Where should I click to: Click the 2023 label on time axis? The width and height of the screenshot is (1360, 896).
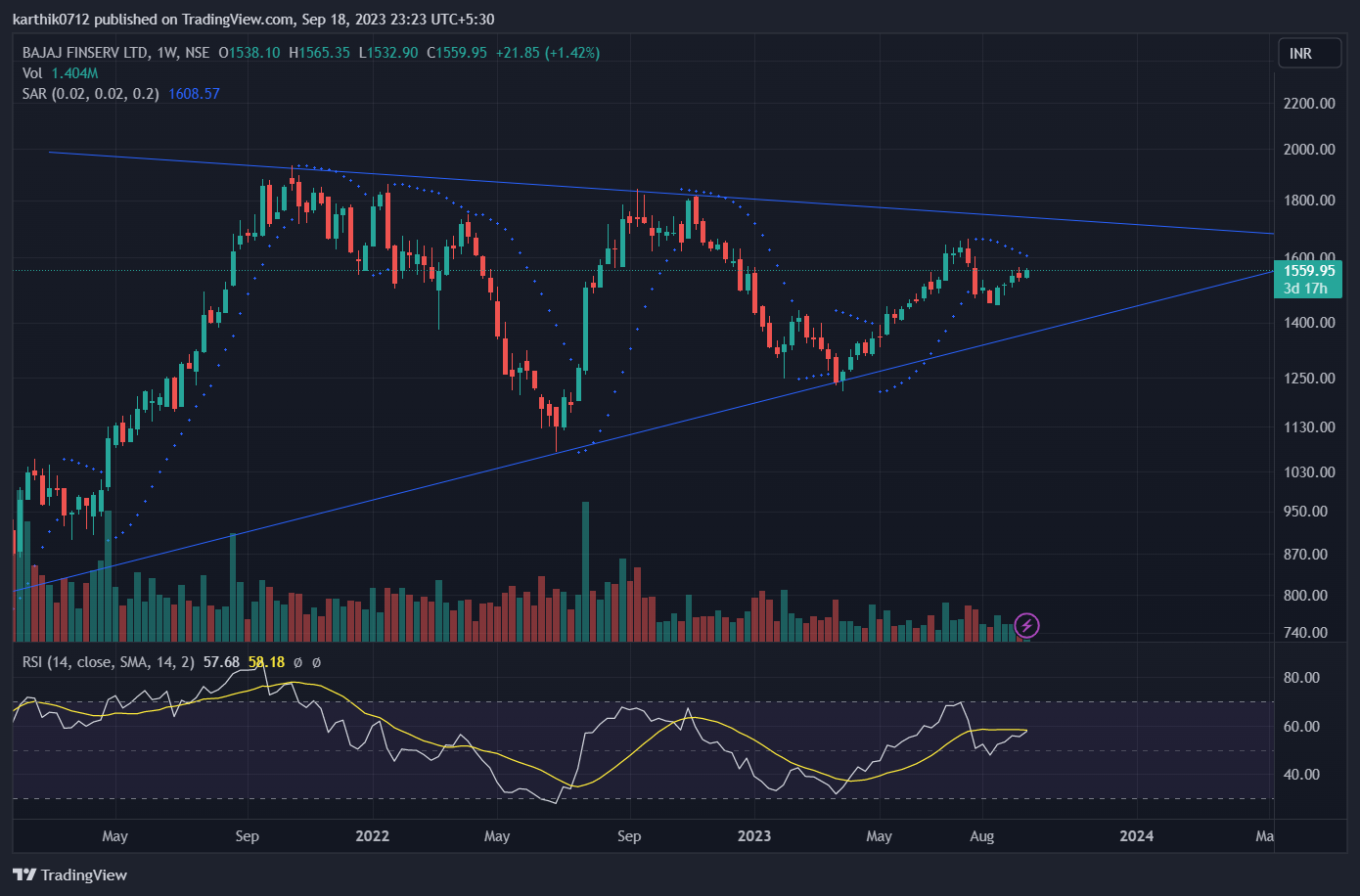(x=753, y=835)
